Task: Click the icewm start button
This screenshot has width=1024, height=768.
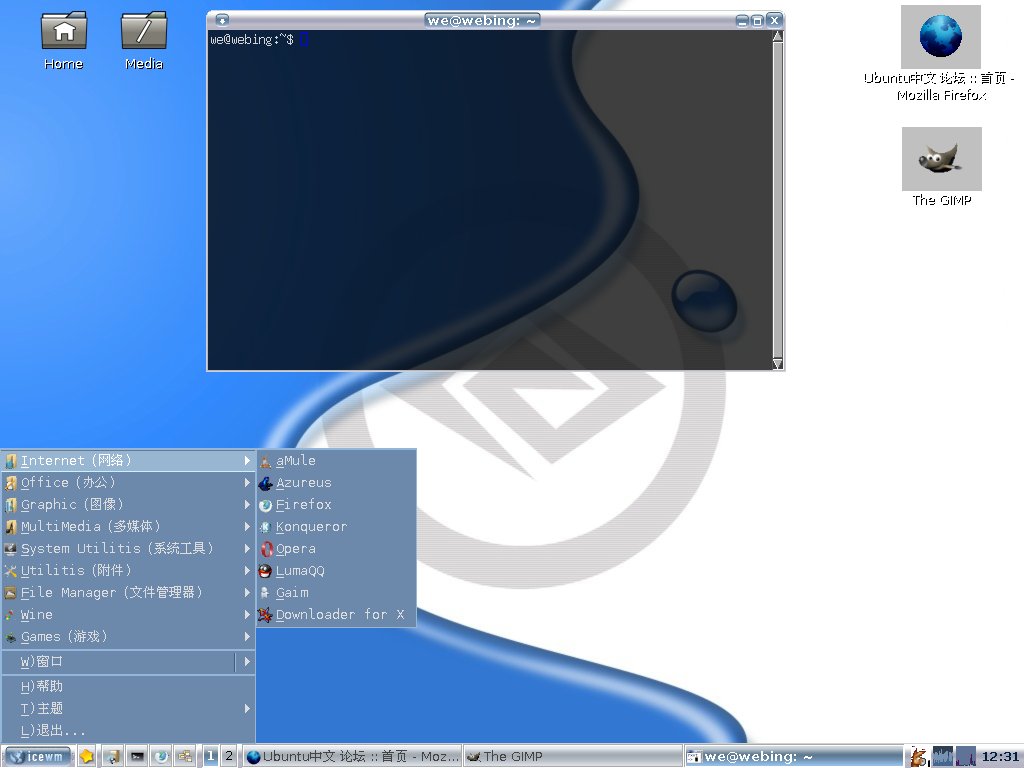Action: (39, 756)
